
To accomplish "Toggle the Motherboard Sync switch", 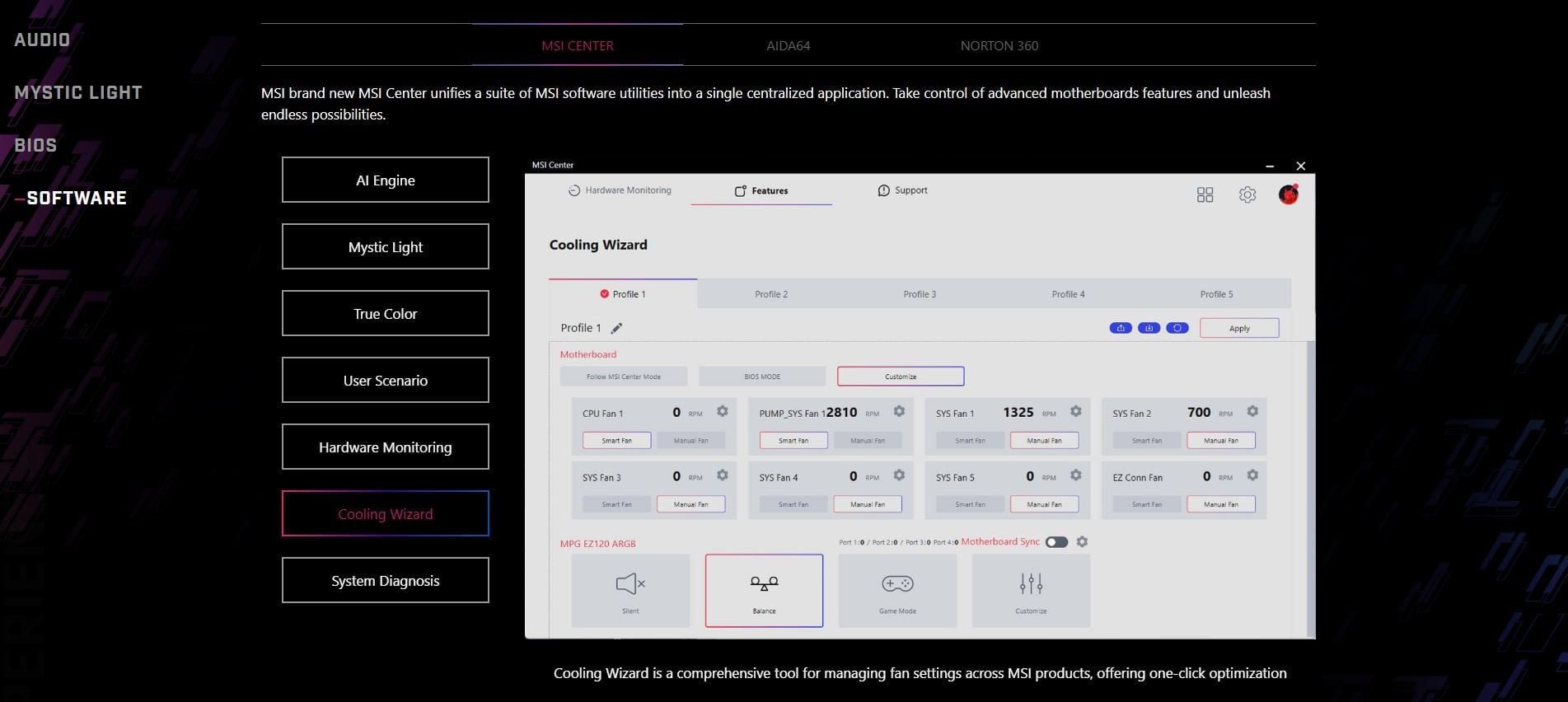I will click(1056, 542).
